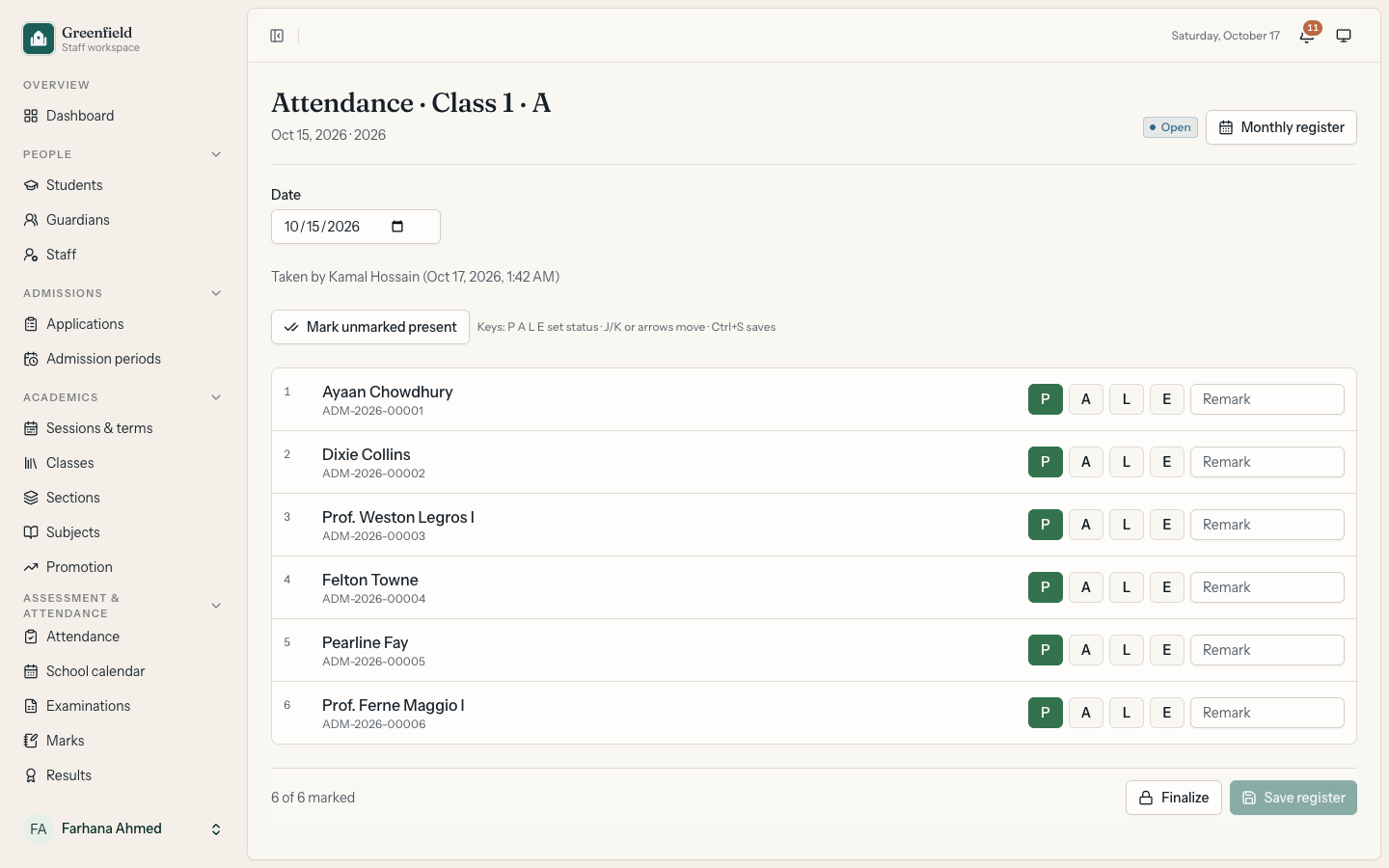Click the monitor display theme icon
The image size is (1389, 868).
[1344, 36]
